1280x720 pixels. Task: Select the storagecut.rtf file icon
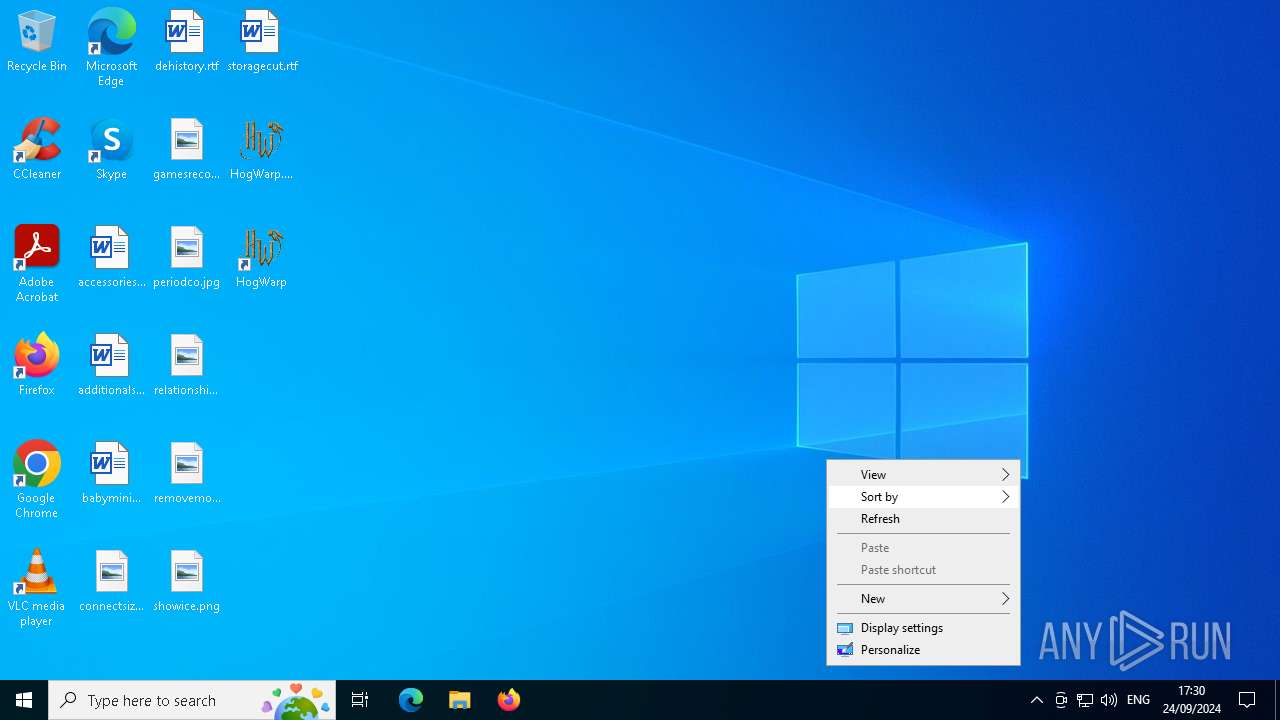(262, 42)
